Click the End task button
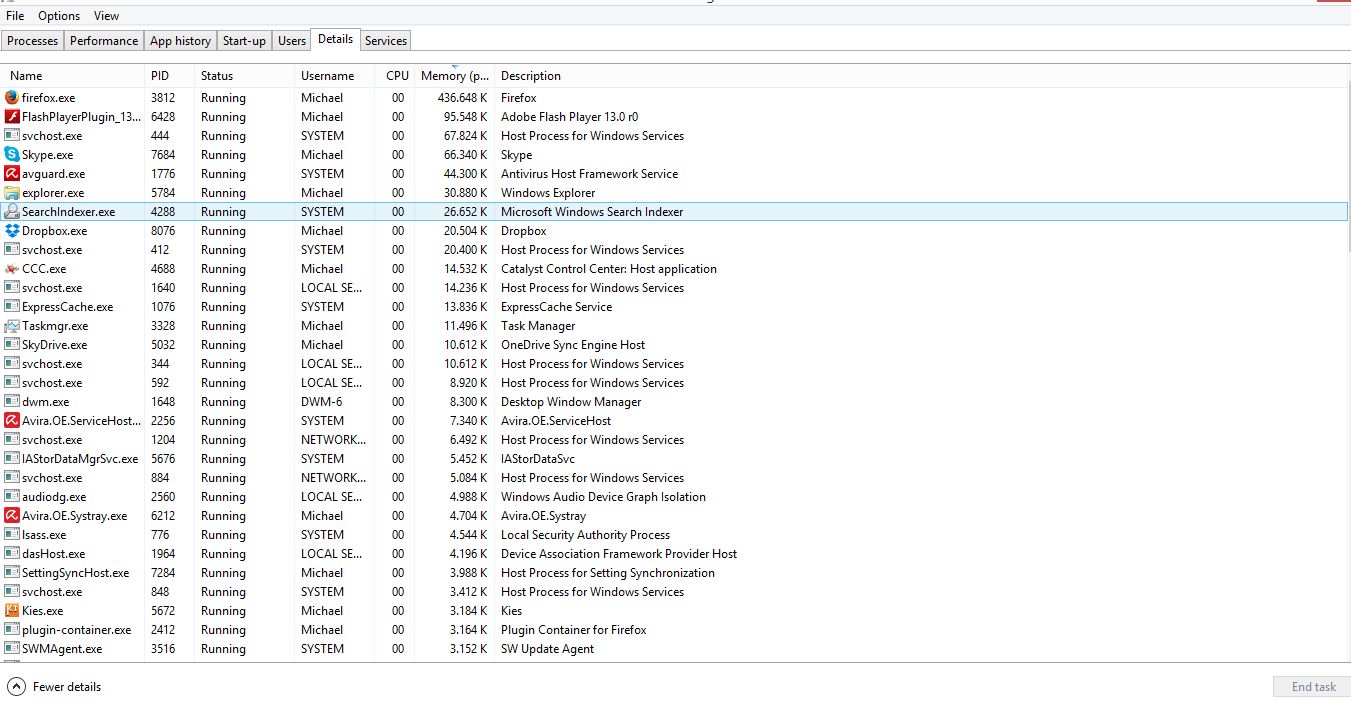The height and width of the screenshot is (704, 1351). [x=1313, y=687]
